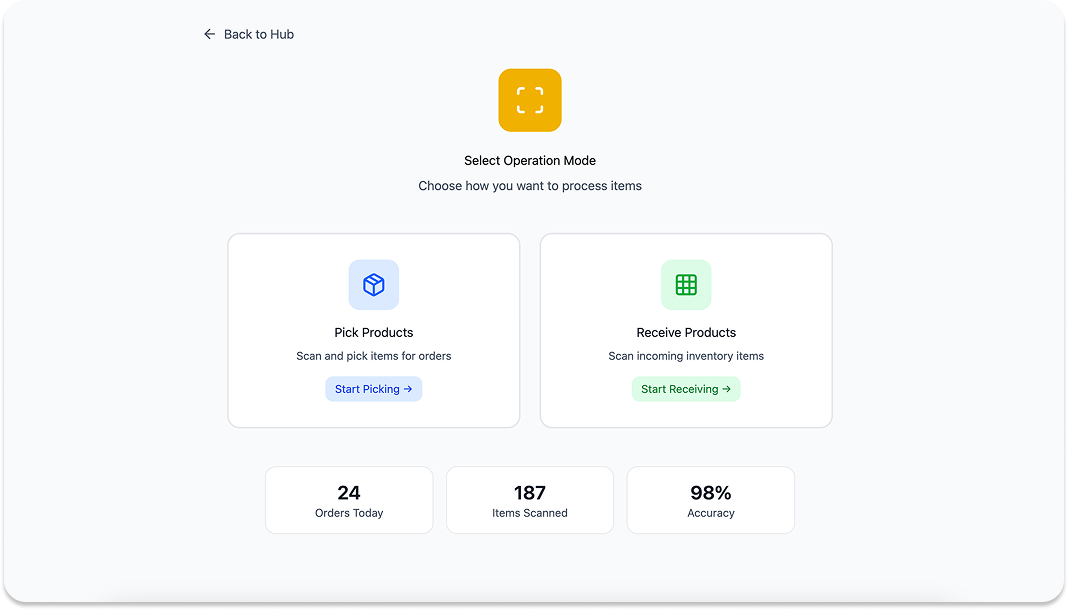Click the yellow scanner frame icon
This screenshot has width=1068, height=610.
[530, 100]
